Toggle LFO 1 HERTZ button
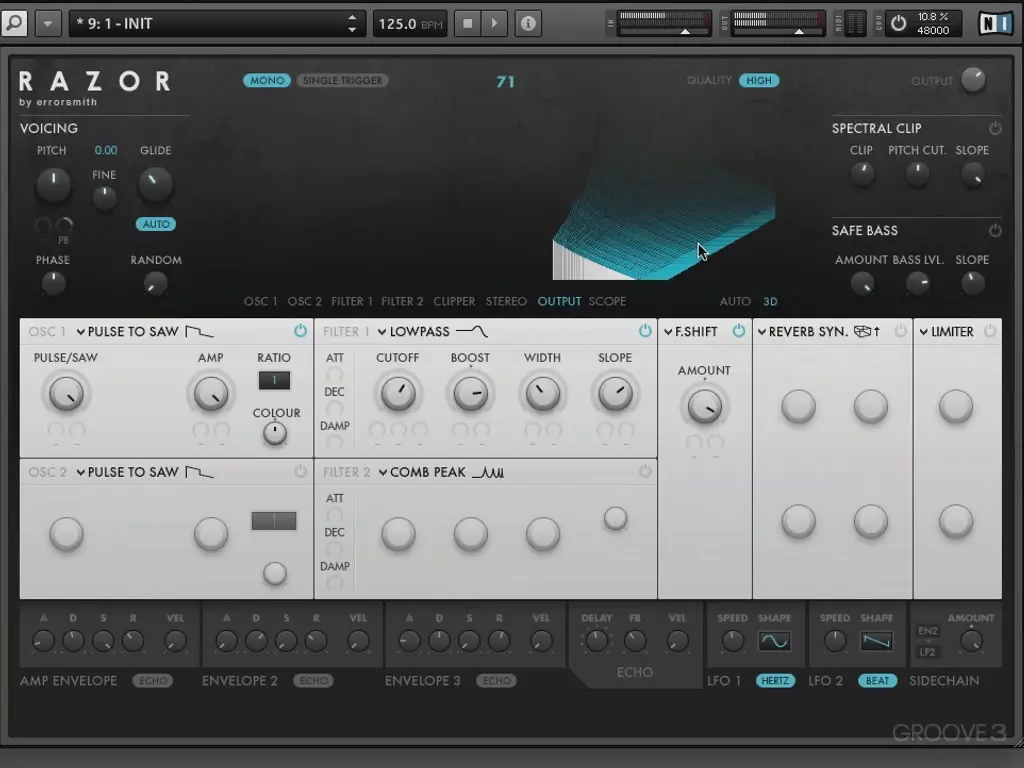1024x768 pixels. tap(775, 680)
